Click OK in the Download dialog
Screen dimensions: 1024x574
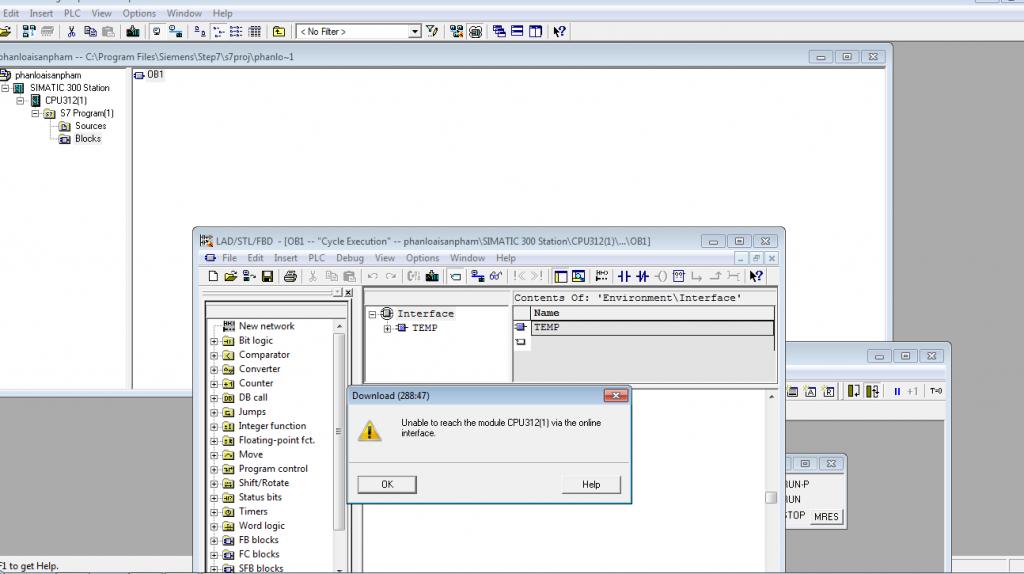387,485
